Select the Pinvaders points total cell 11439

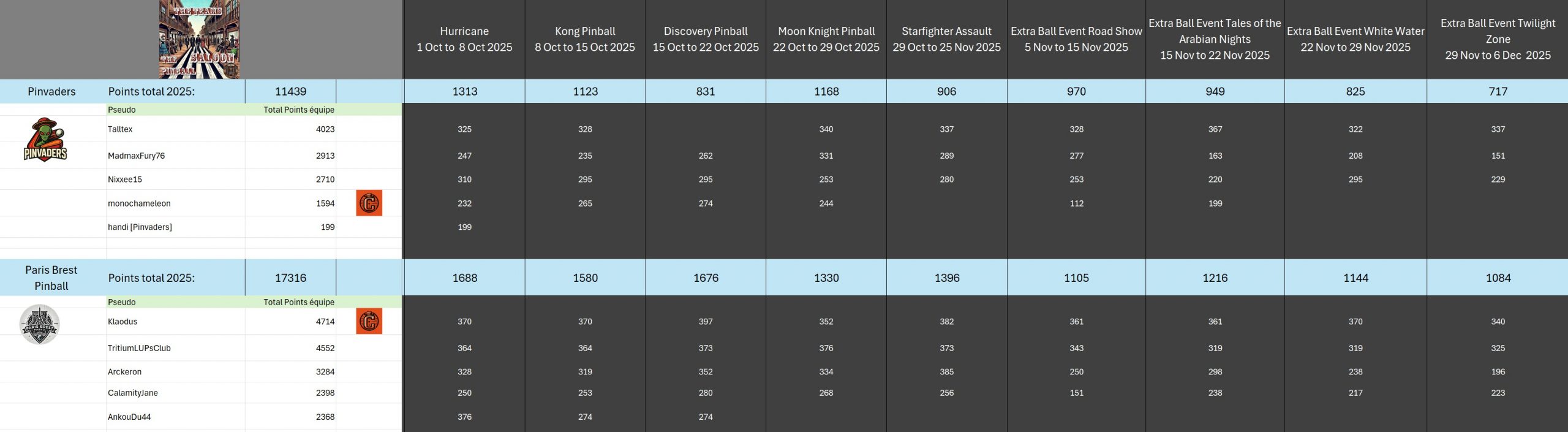[290, 91]
